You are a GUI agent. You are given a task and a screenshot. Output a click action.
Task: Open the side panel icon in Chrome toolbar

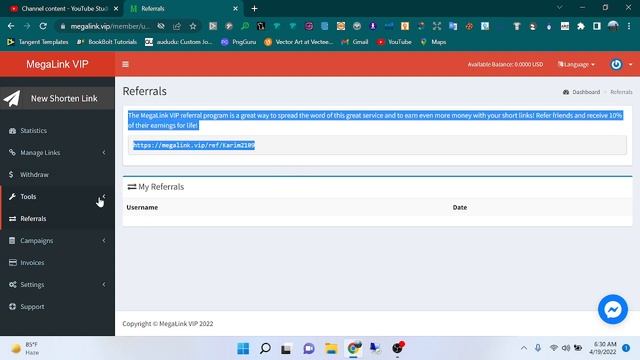(x=597, y=26)
